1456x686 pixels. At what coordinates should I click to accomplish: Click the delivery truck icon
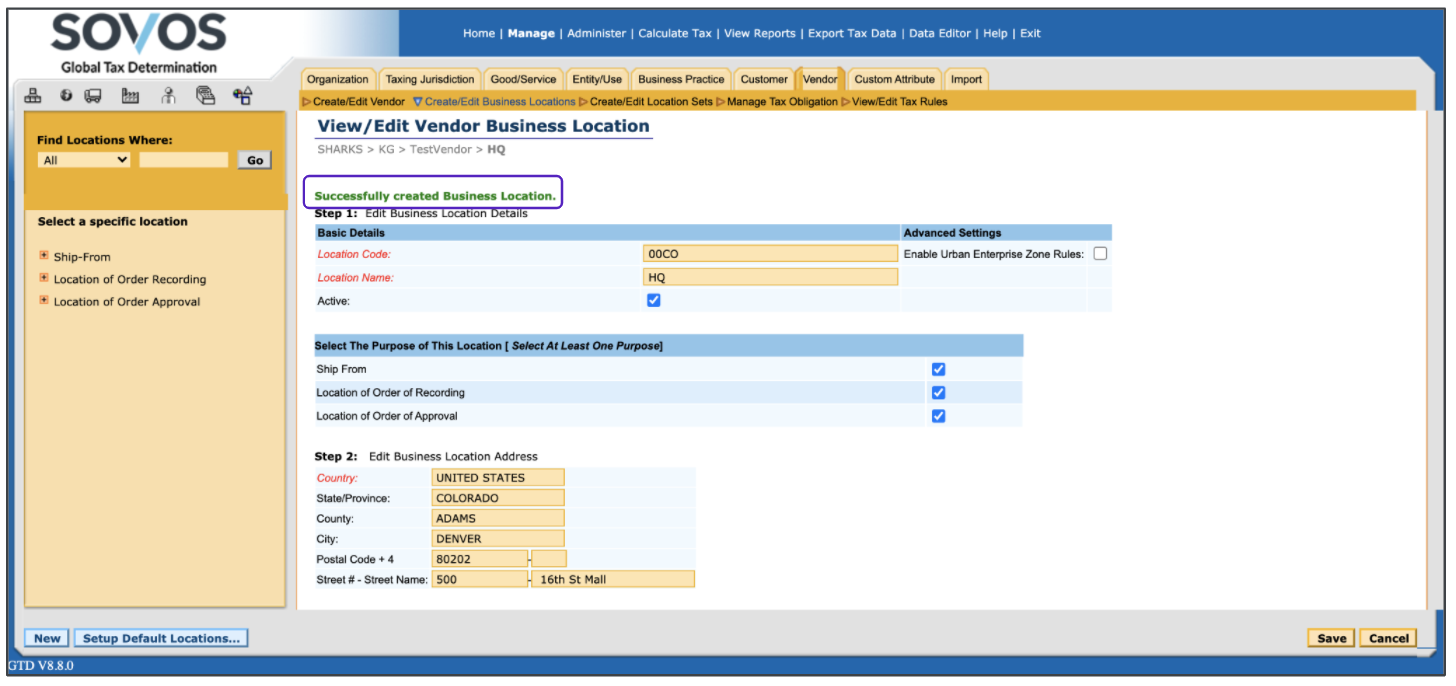coord(93,96)
